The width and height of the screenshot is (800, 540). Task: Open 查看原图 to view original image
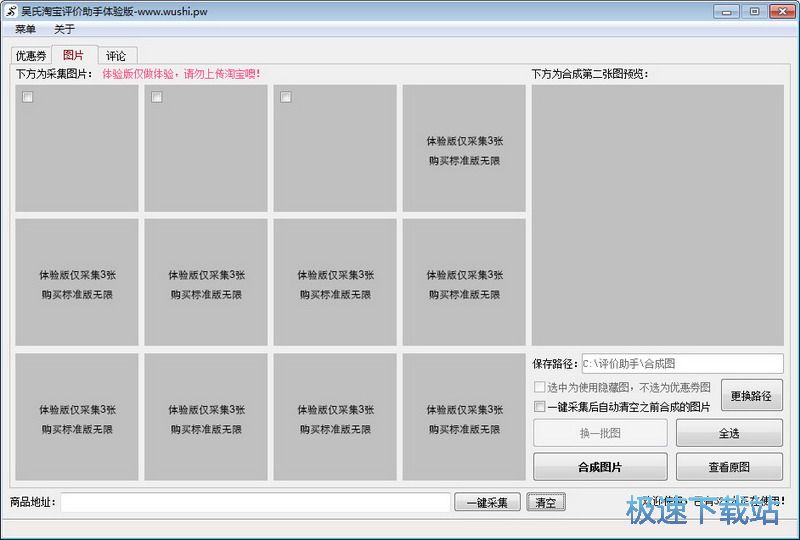(x=729, y=467)
